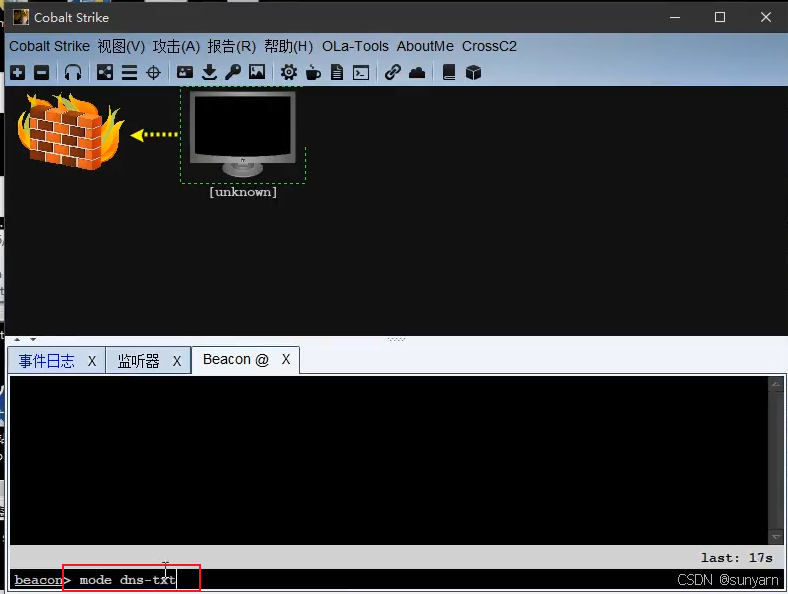The width and height of the screenshot is (788, 594).
Task: Close the 监听器 tab
Action: 177,361
